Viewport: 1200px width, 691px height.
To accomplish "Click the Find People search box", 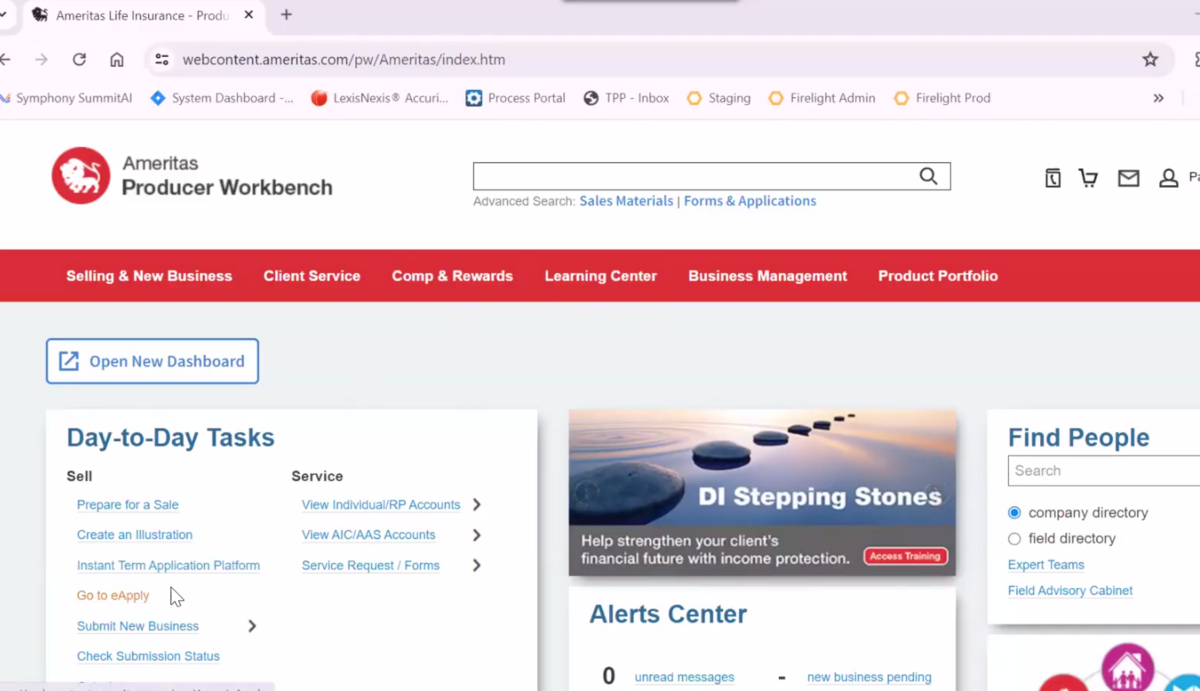I will pos(1104,471).
